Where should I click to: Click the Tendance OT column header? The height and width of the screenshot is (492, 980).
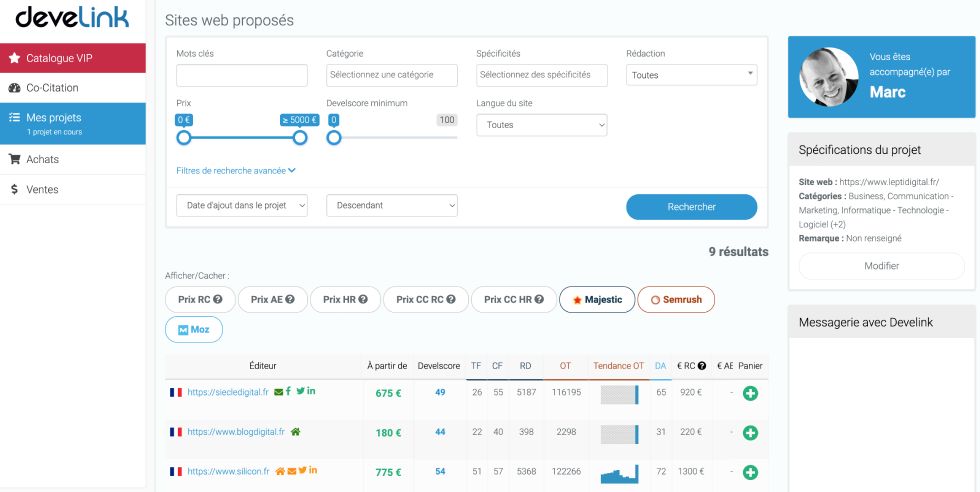pyautogui.click(x=618, y=366)
